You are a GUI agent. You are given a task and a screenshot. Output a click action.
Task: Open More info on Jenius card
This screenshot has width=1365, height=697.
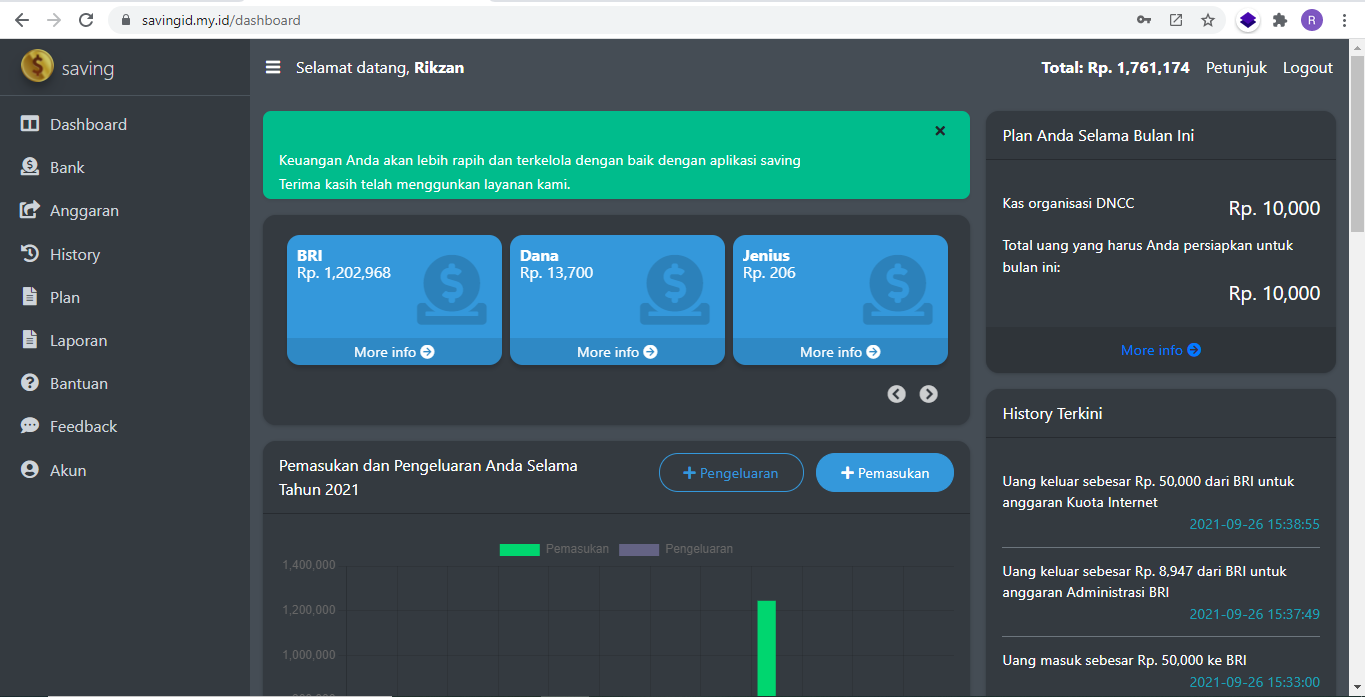(840, 352)
